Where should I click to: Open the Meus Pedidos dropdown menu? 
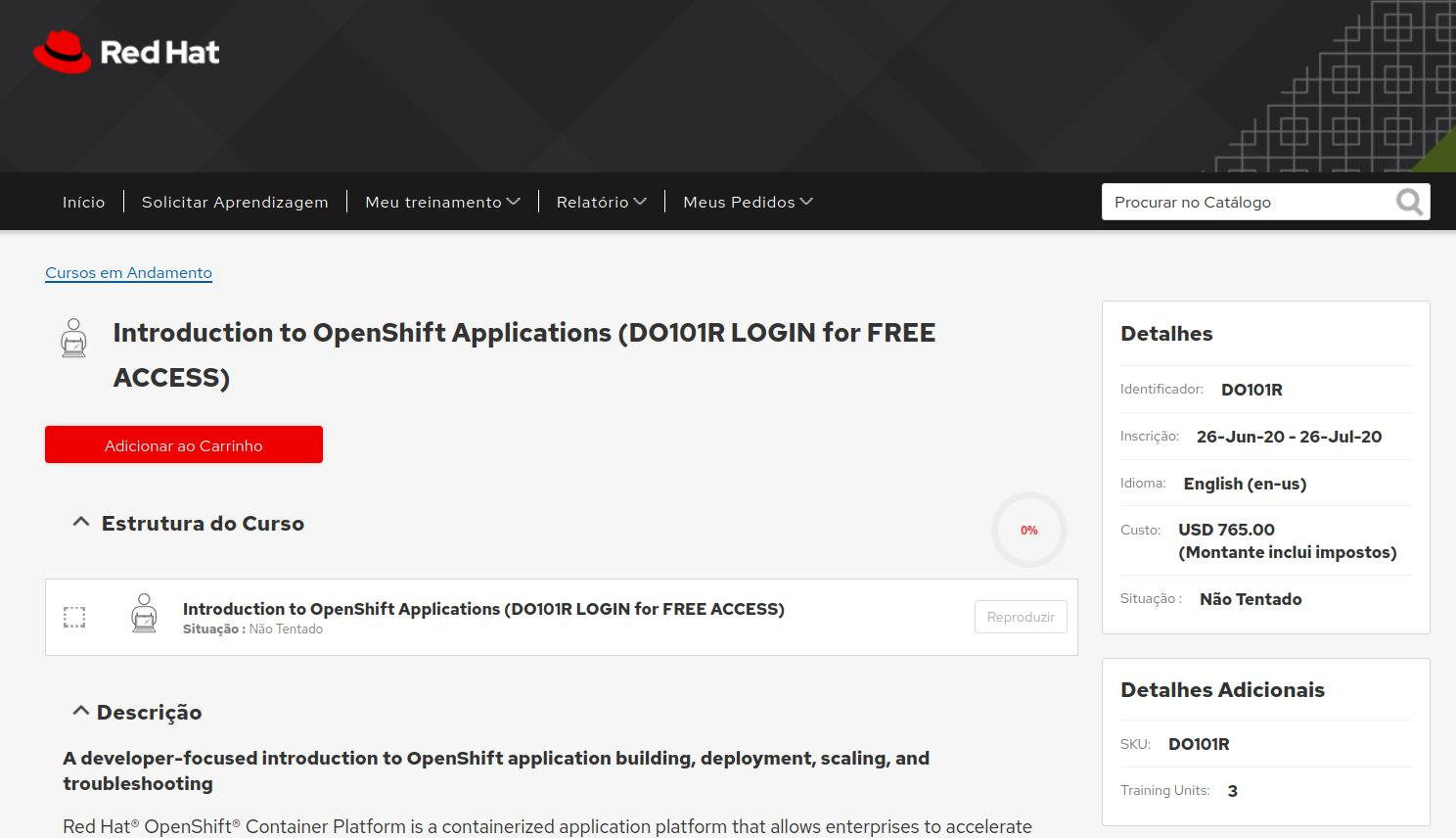click(x=740, y=202)
